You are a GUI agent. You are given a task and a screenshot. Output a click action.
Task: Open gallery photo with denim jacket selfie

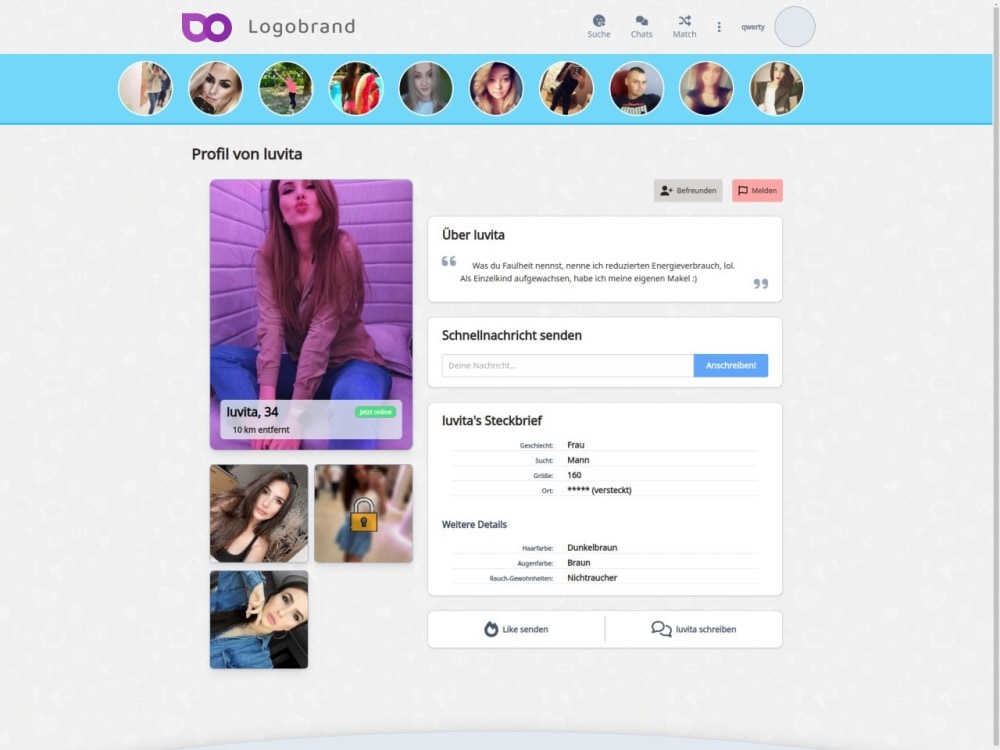click(259, 619)
